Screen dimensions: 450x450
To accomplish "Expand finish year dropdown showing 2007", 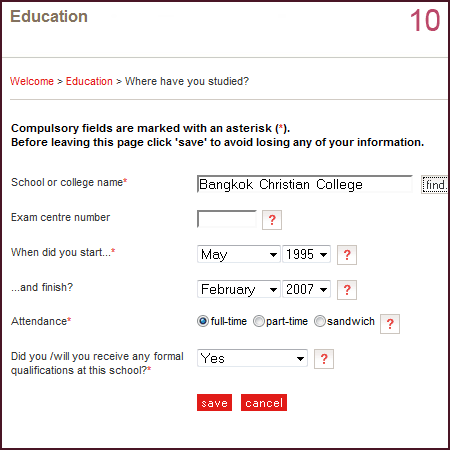I will coord(306,289).
